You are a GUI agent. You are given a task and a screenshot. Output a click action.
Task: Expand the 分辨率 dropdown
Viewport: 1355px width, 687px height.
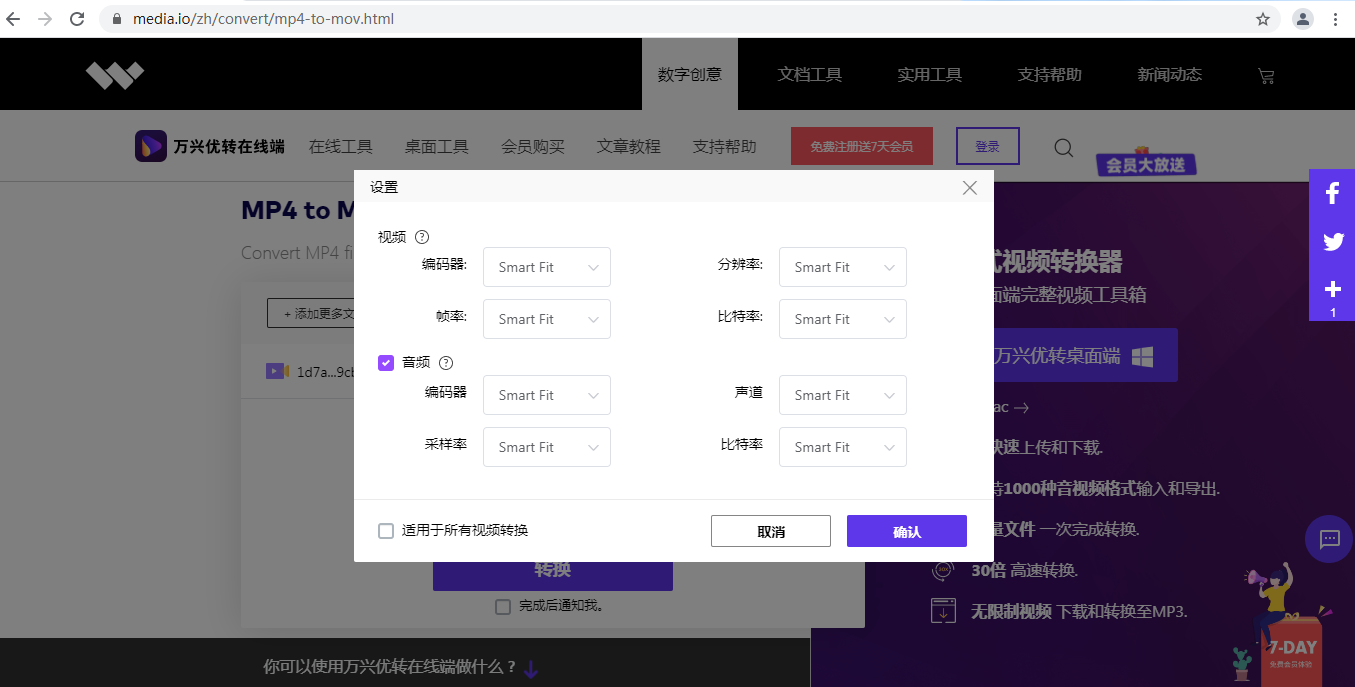click(842, 267)
